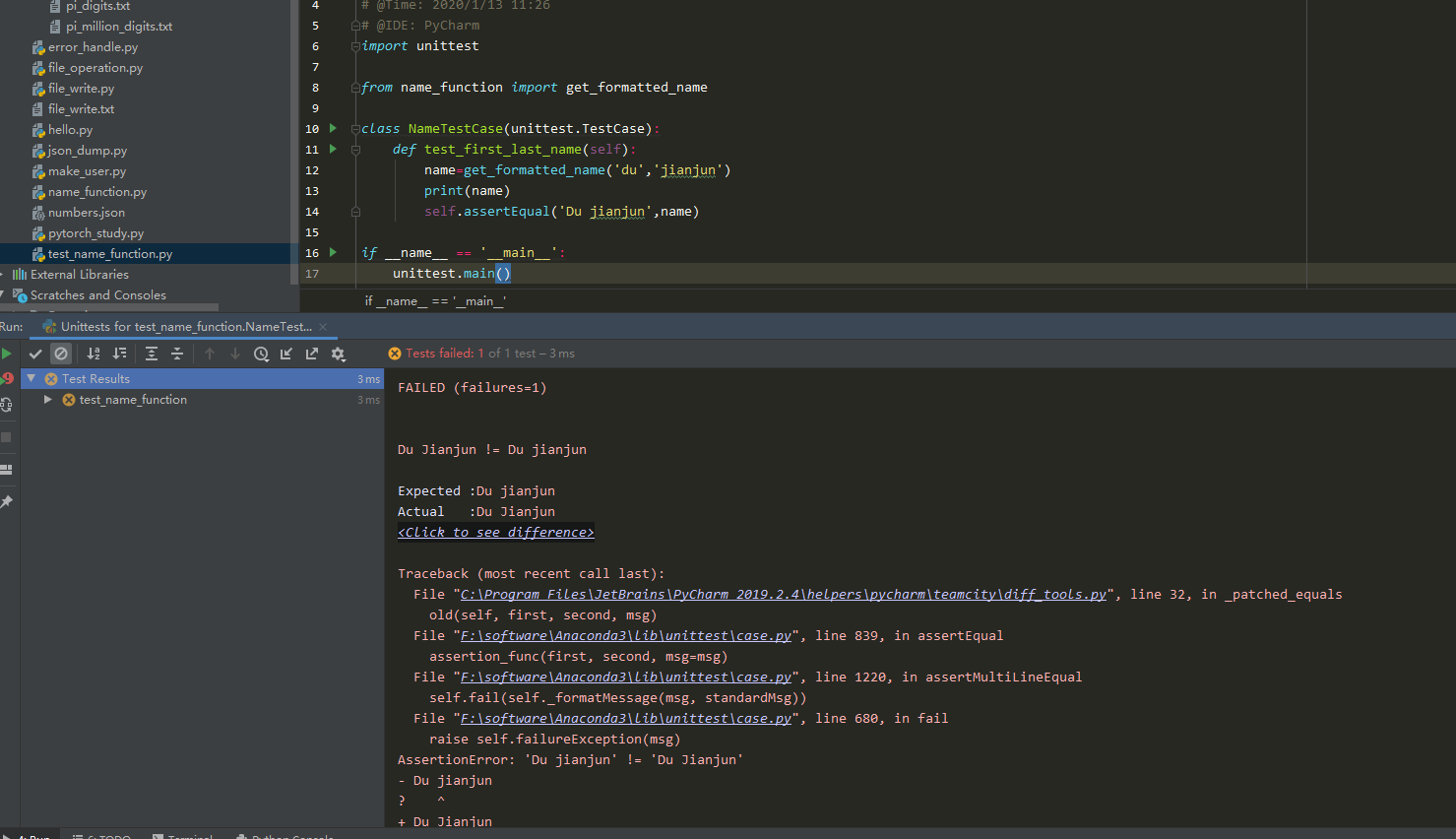Click fold end marker at assertEqual line
1456x839 pixels.
coord(355,212)
